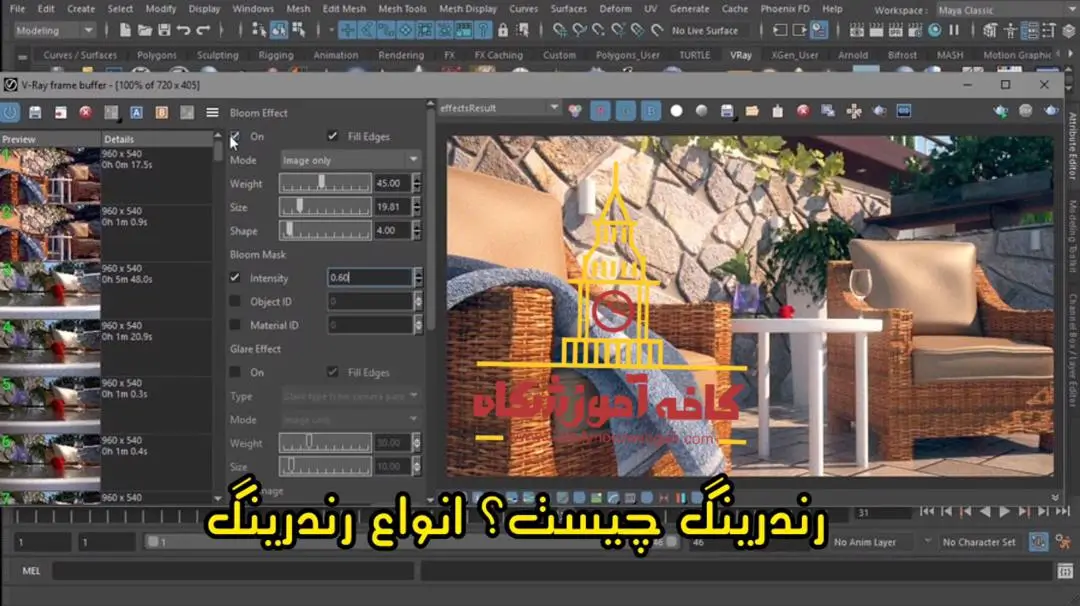Click Bloom Mask Intensity input field
The width and height of the screenshot is (1080, 606).
370,278
